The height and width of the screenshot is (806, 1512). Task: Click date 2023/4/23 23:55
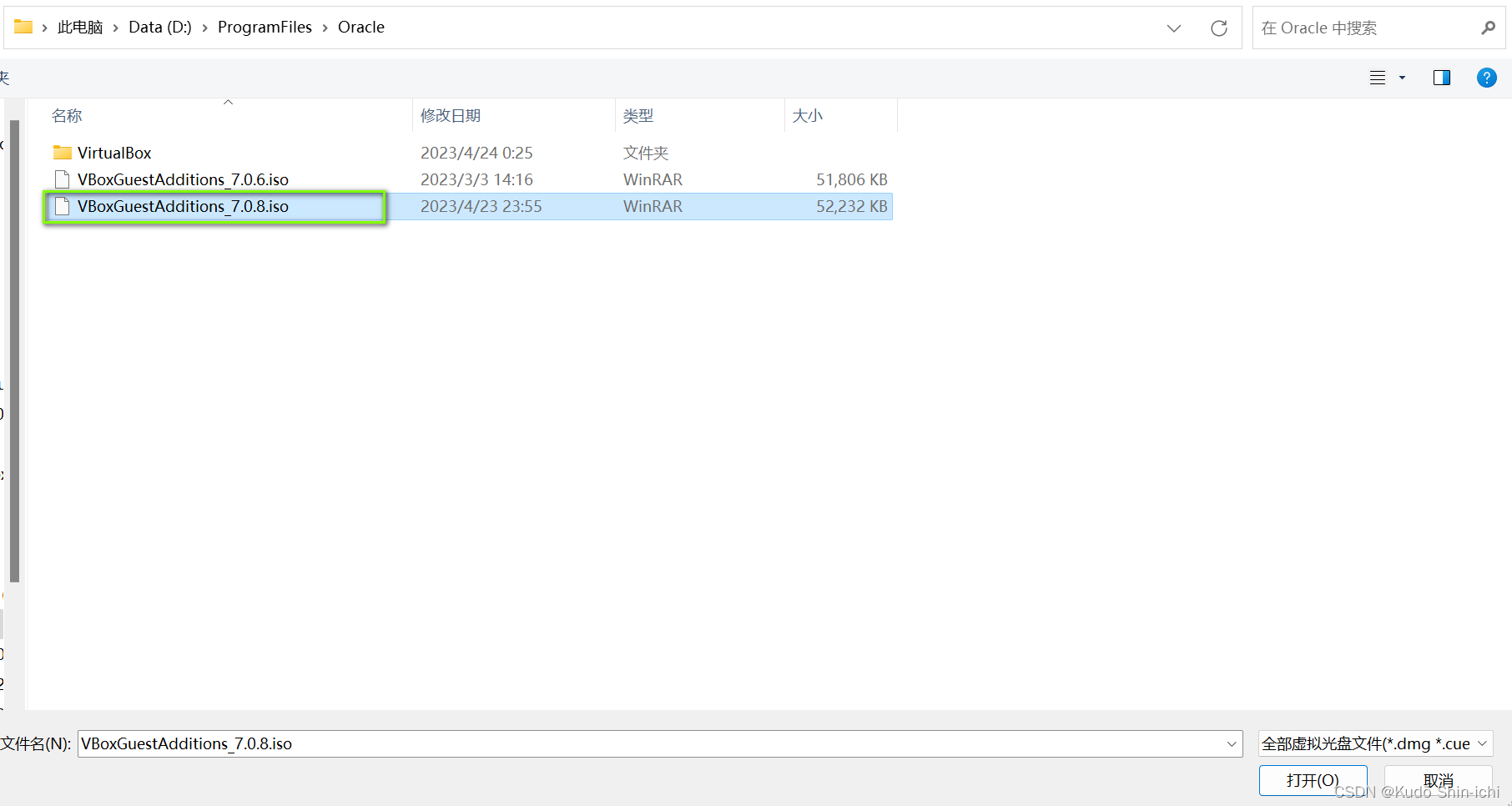pos(481,206)
